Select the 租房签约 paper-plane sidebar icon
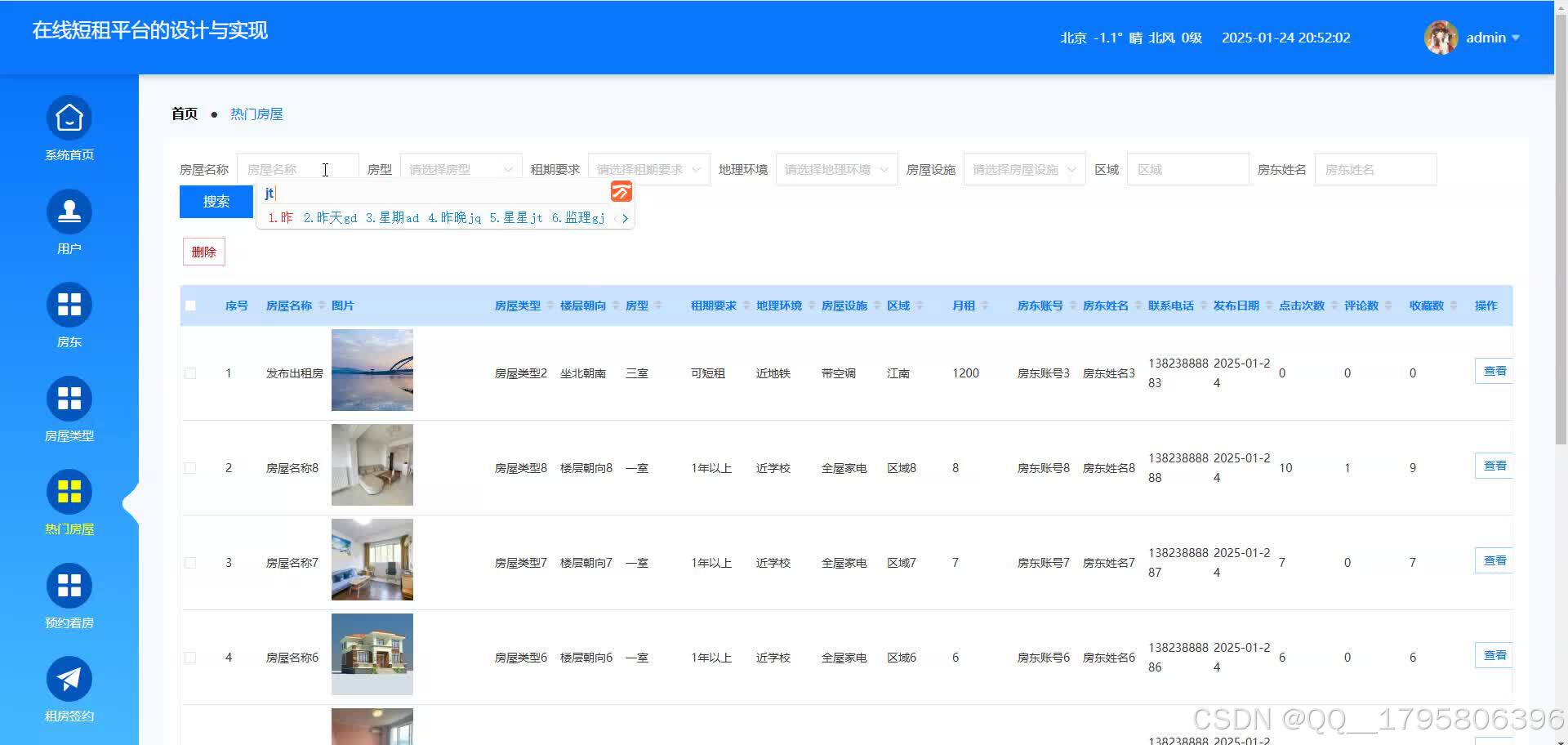The image size is (1568, 745). click(x=69, y=678)
